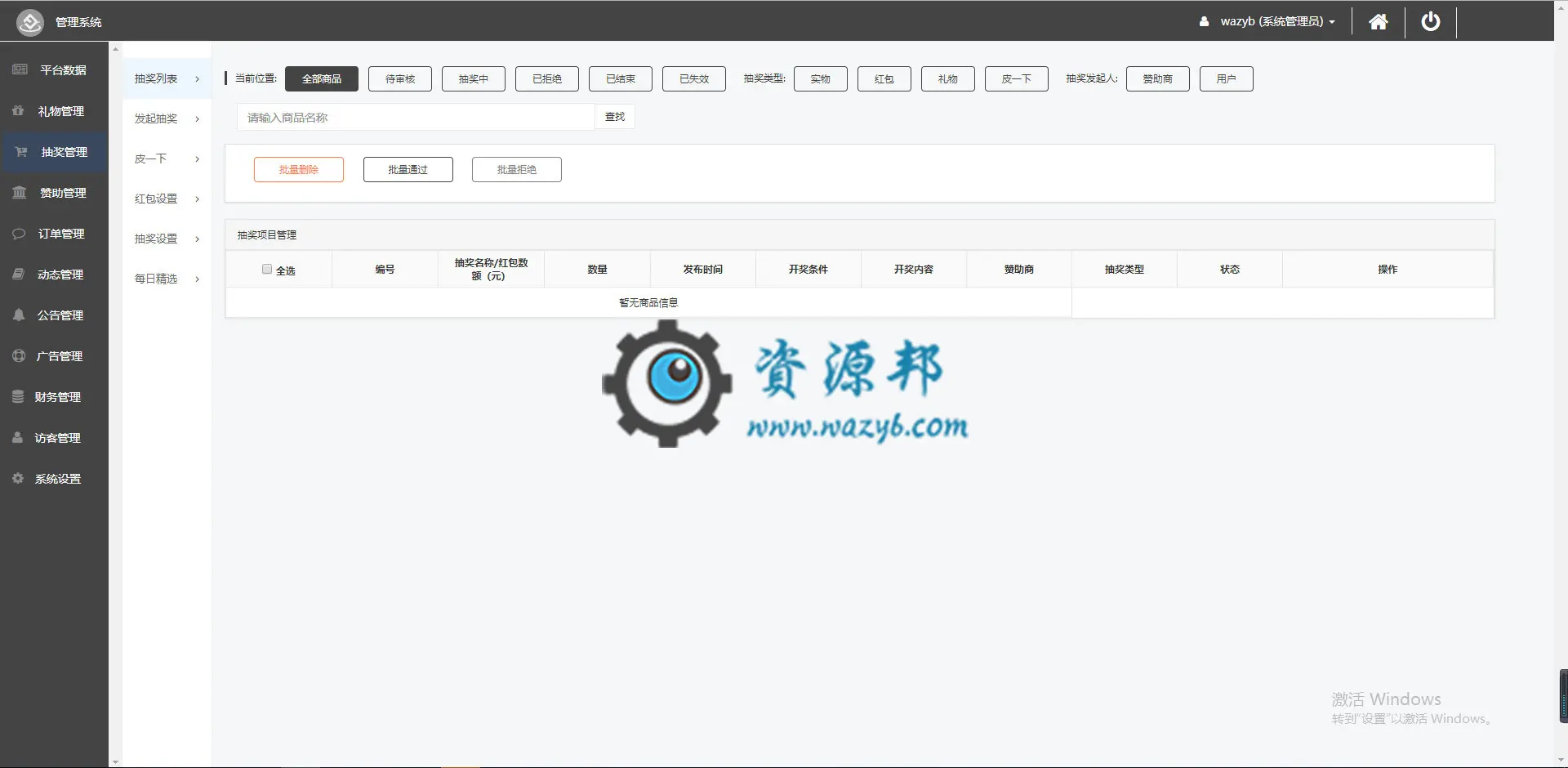Click the 广告管理 lifebuoy icon

coord(19,355)
